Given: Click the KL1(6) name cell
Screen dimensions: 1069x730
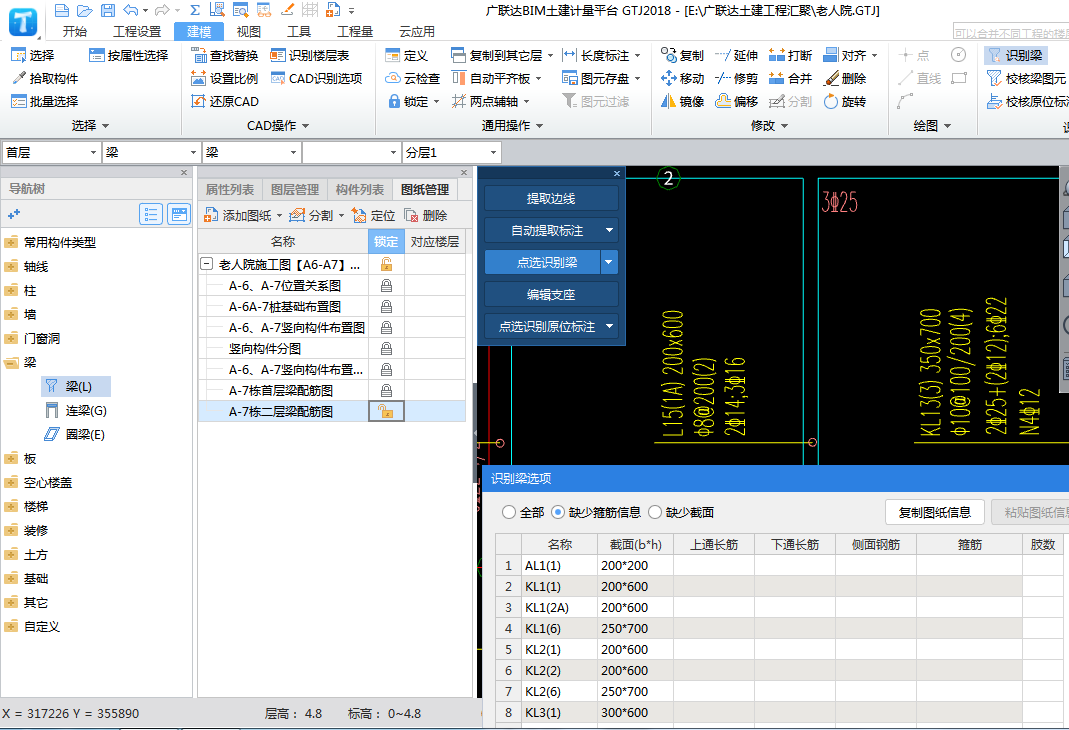Looking at the screenshot, I should [x=560, y=628].
